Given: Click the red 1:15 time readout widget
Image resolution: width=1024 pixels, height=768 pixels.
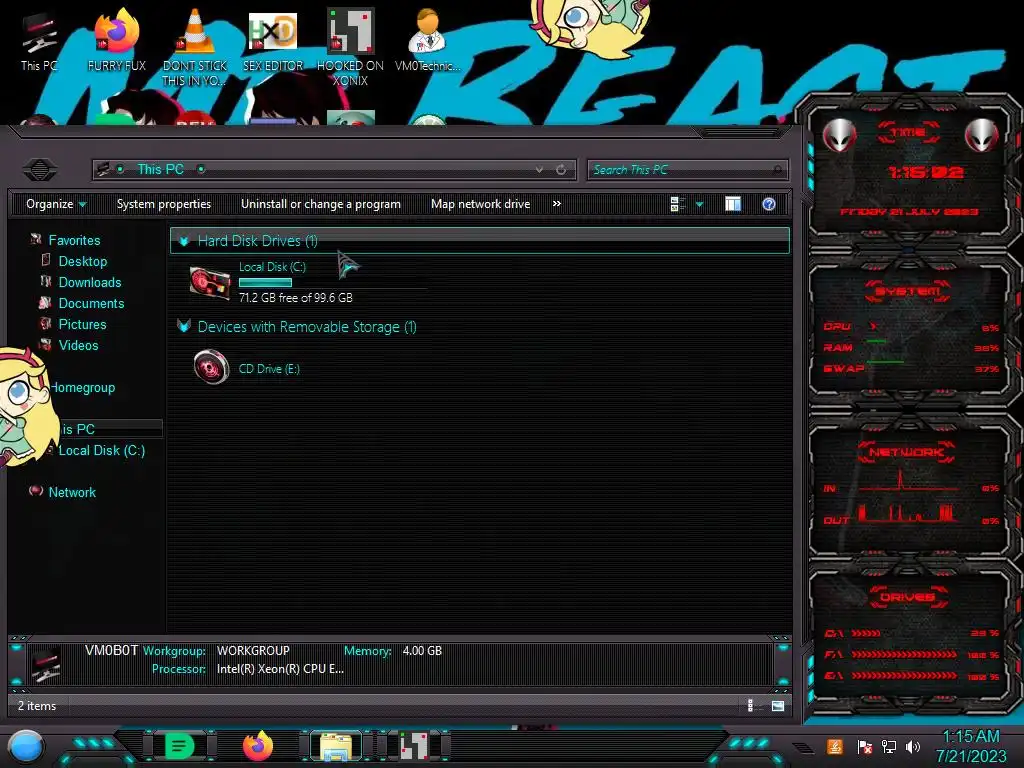Looking at the screenshot, I should [925, 172].
